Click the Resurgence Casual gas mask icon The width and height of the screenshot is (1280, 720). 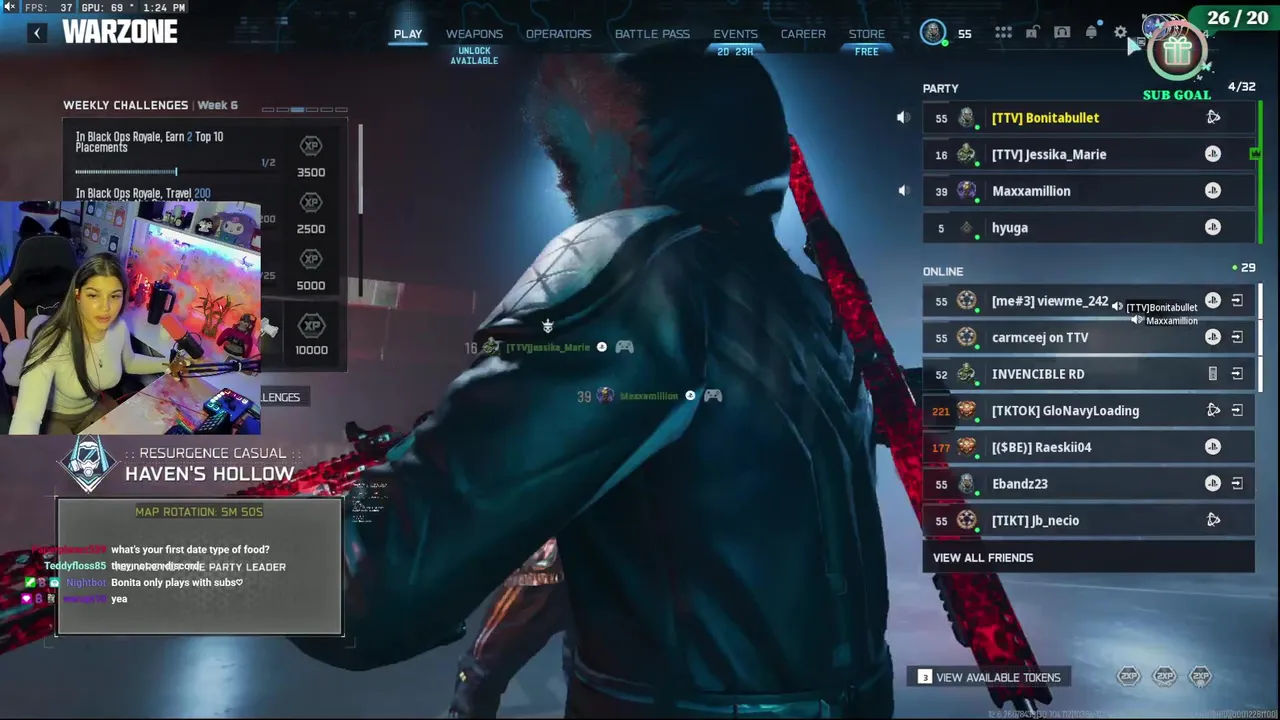(x=89, y=463)
